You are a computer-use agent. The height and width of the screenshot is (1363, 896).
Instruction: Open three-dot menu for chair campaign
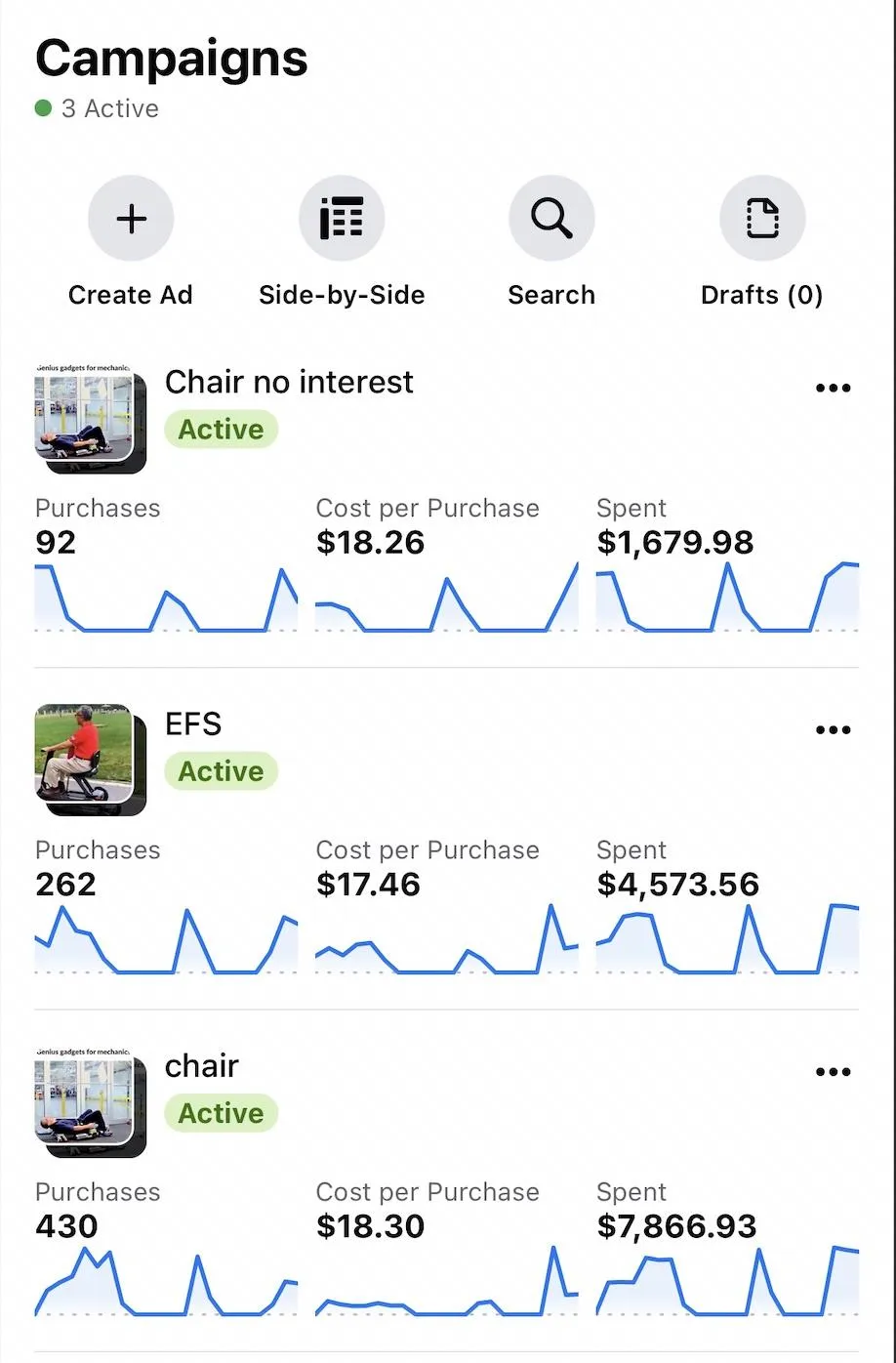[833, 1071]
